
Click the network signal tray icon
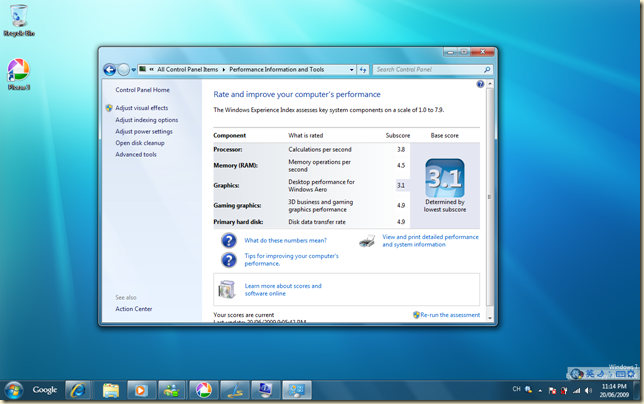point(577,390)
